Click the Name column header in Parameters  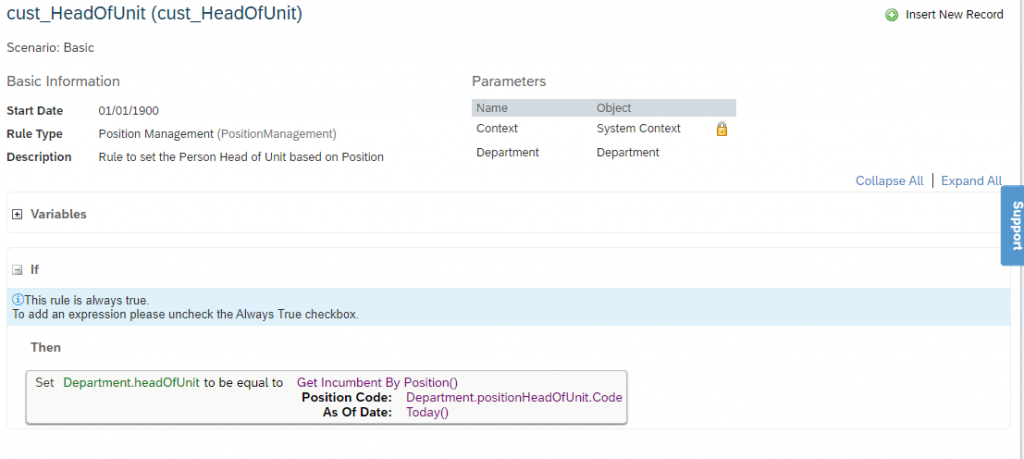[x=492, y=108]
